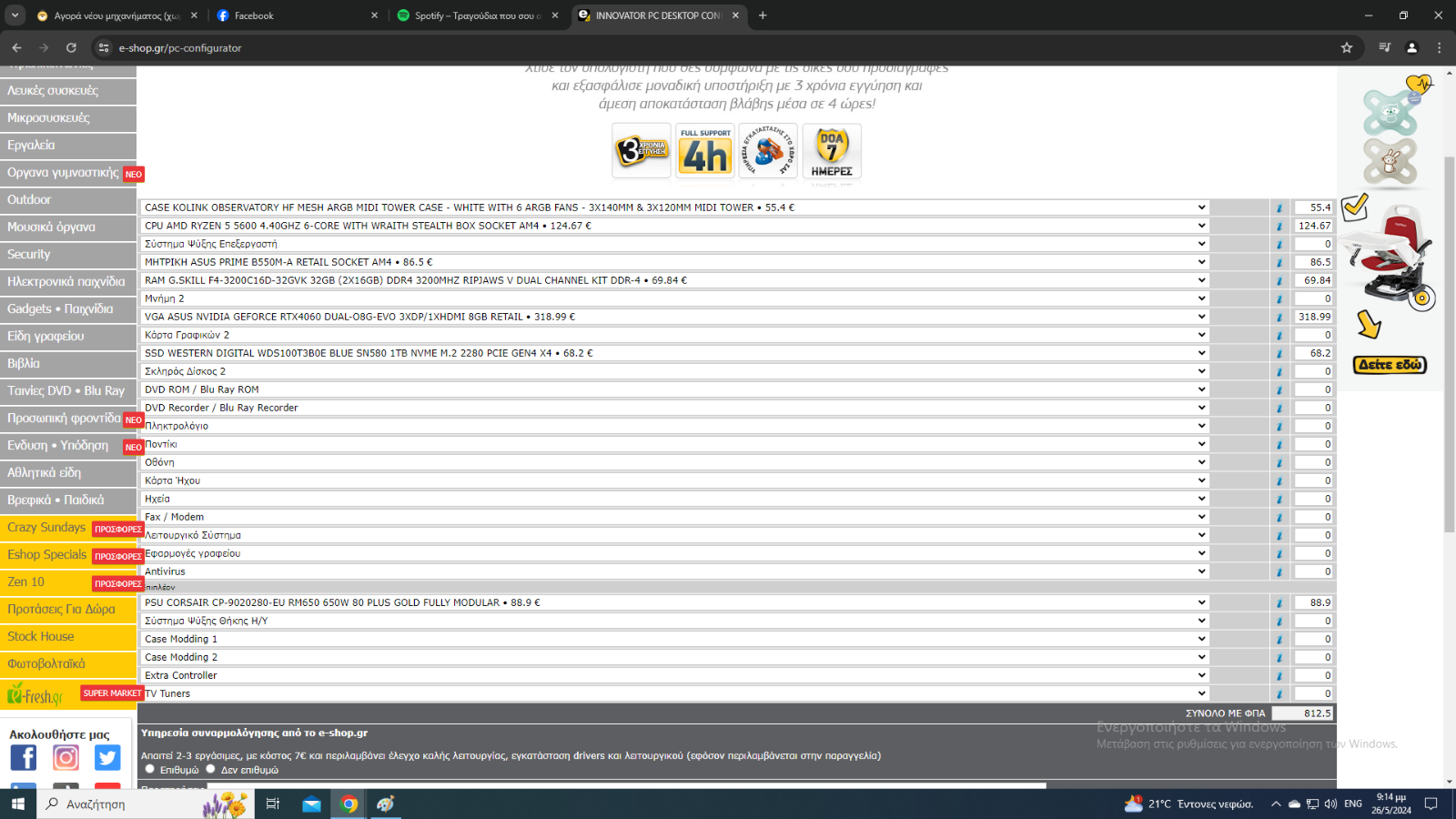This screenshot has height=819, width=1456.
Task: Open info icon for ASUS PRIME B550M-A row
Action: (1279, 262)
